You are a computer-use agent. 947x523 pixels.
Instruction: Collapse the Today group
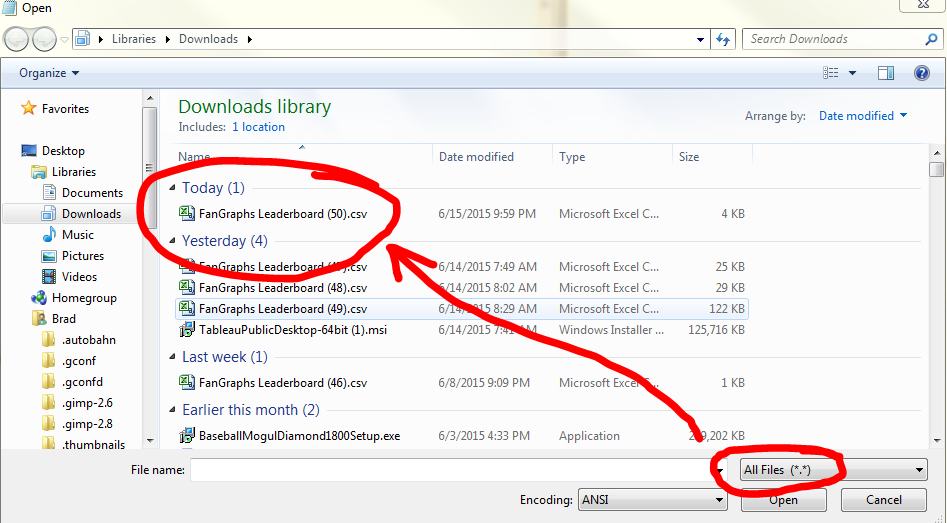pyautogui.click(x=173, y=188)
